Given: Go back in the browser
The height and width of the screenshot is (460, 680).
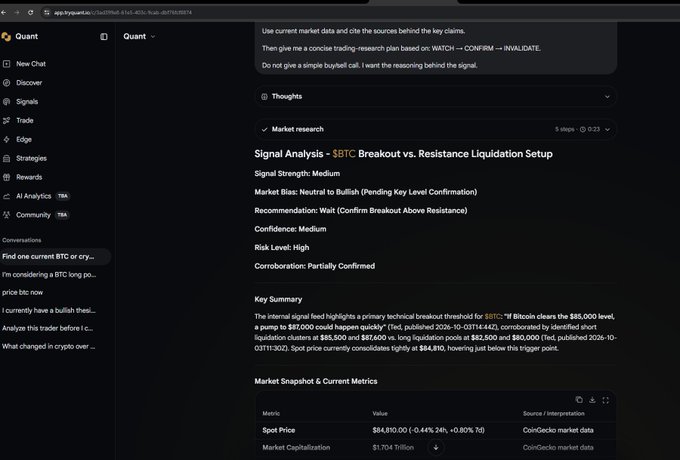Looking at the screenshot, I should click(4, 13).
